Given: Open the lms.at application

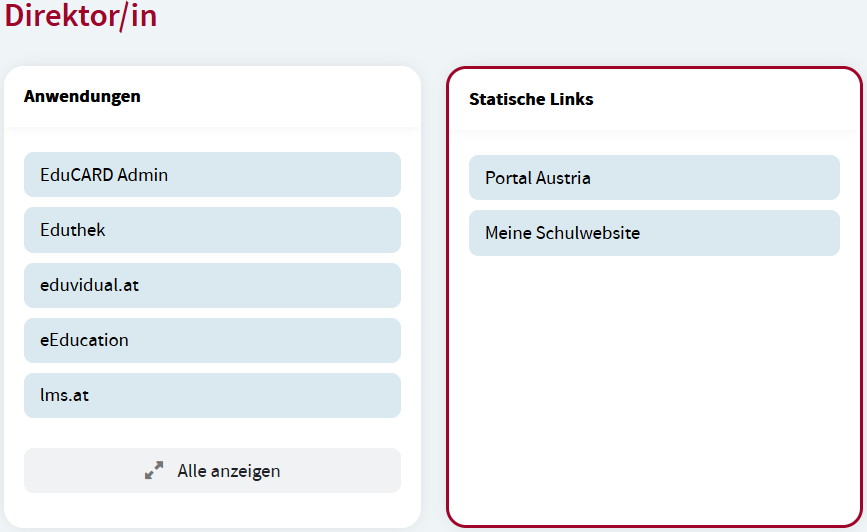Looking at the screenshot, I should [212, 395].
